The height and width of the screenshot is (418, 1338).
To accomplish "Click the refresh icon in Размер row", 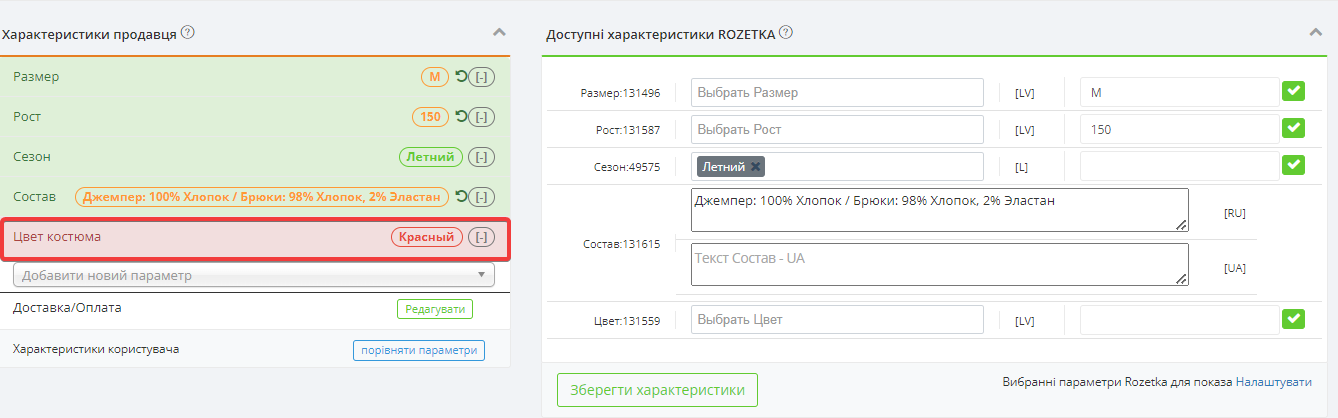I will [460, 77].
